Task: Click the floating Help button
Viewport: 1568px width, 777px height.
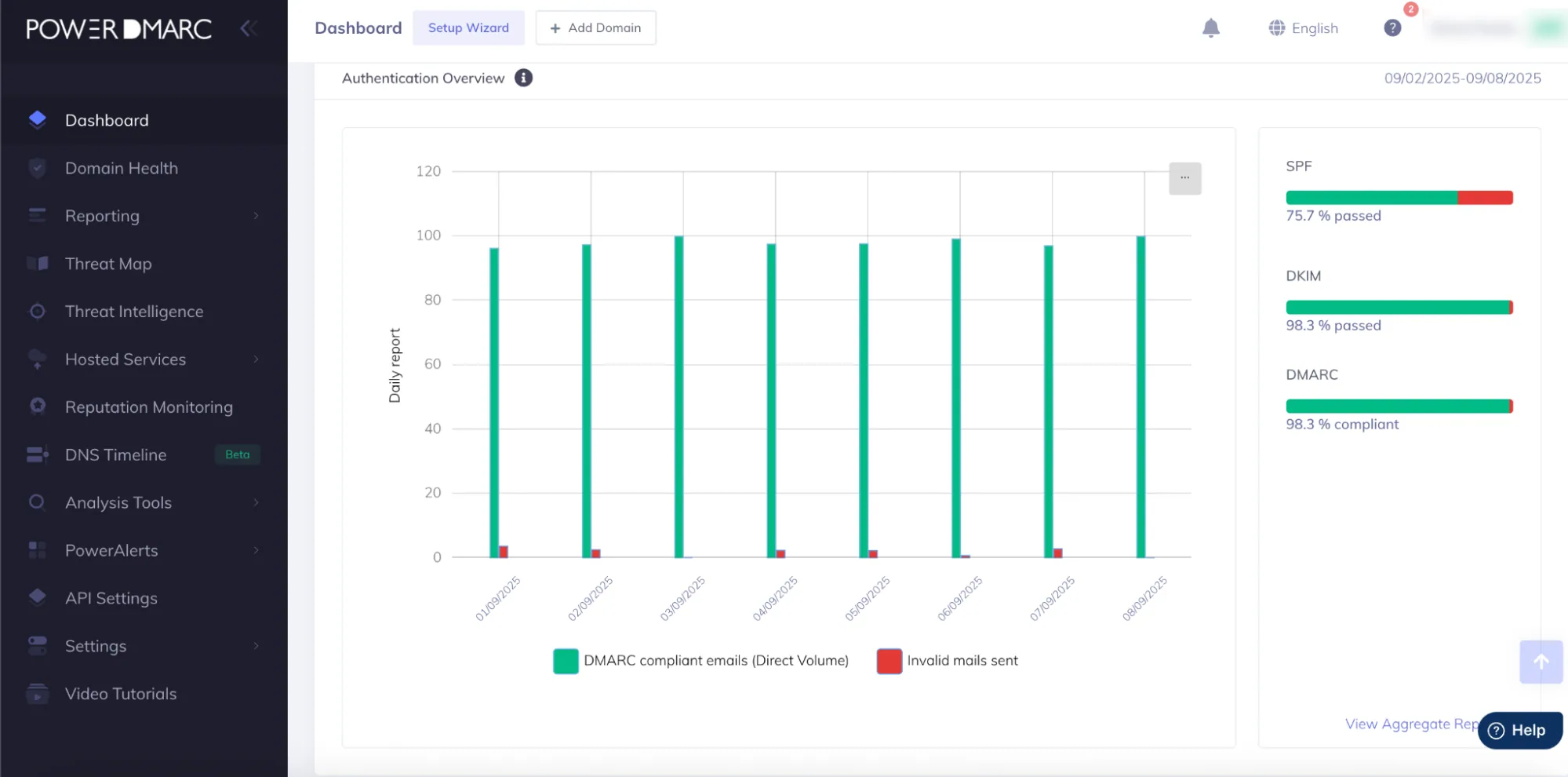Action: coord(1519,731)
